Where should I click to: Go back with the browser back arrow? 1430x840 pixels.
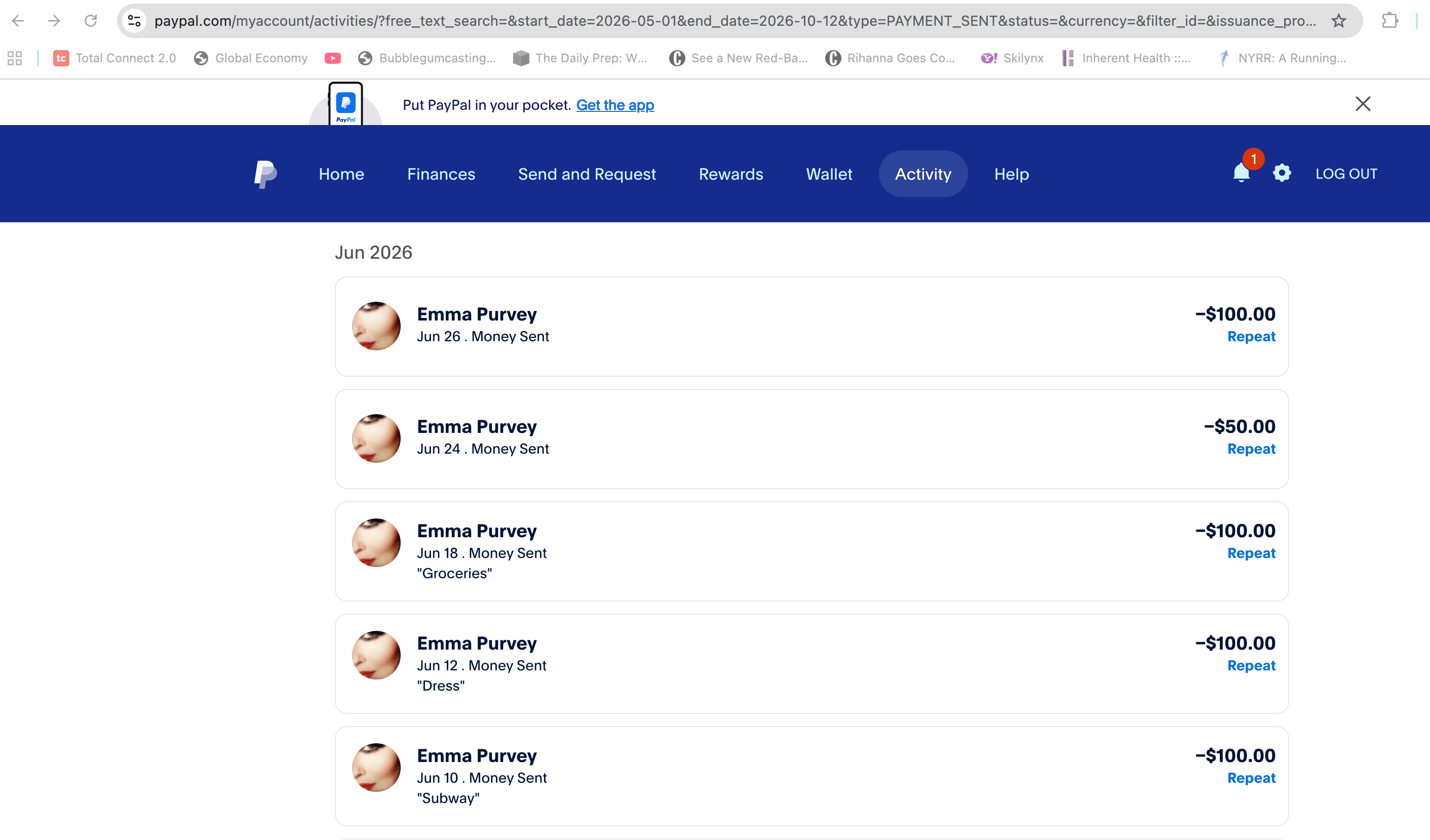[18, 21]
